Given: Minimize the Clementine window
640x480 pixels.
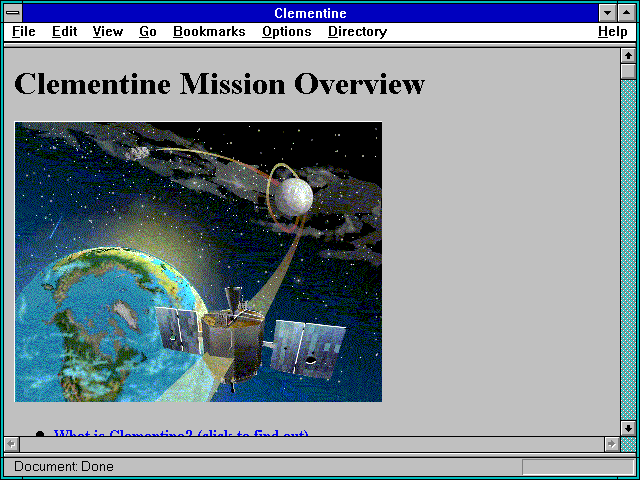Looking at the screenshot, I should [607, 13].
